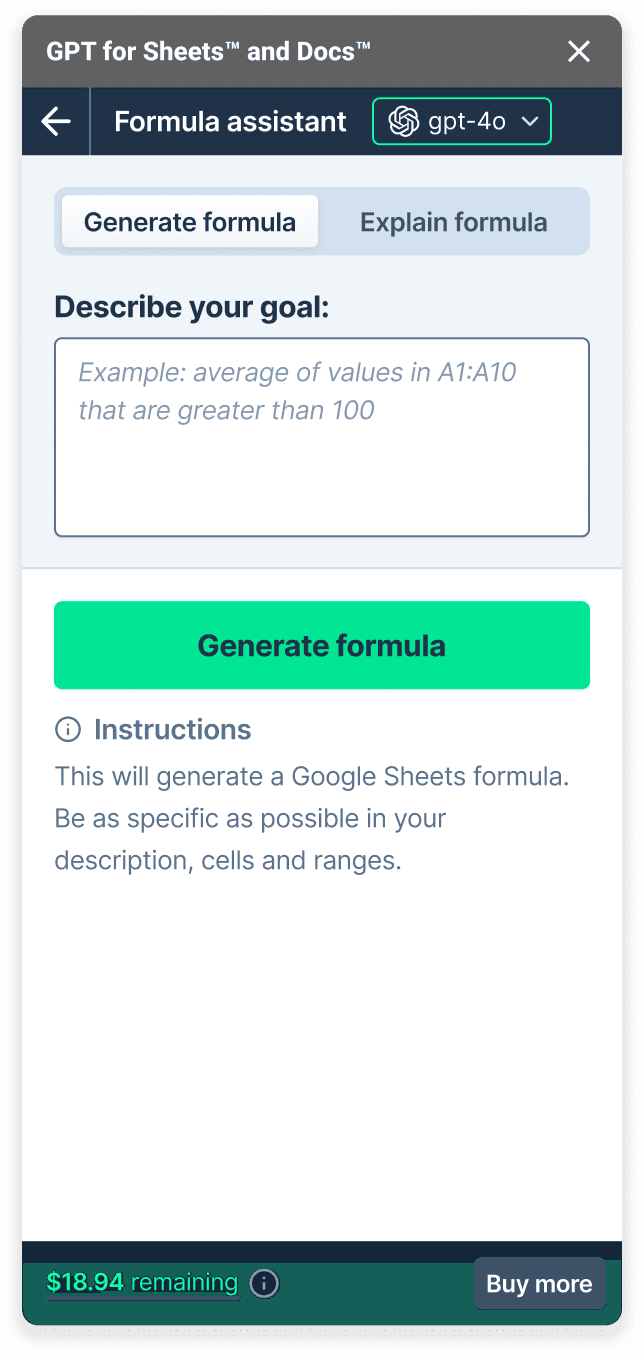
Task: Switch to the Explain formula tab
Action: click(x=453, y=222)
